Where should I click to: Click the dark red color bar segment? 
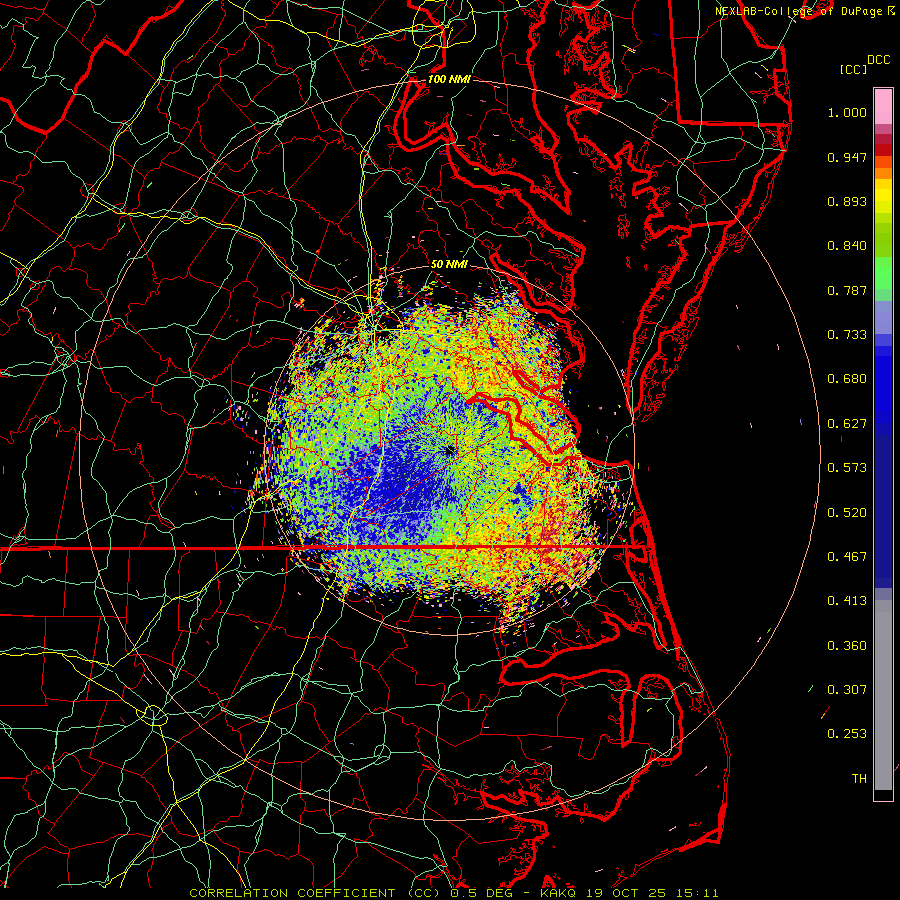(x=883, y=149)
